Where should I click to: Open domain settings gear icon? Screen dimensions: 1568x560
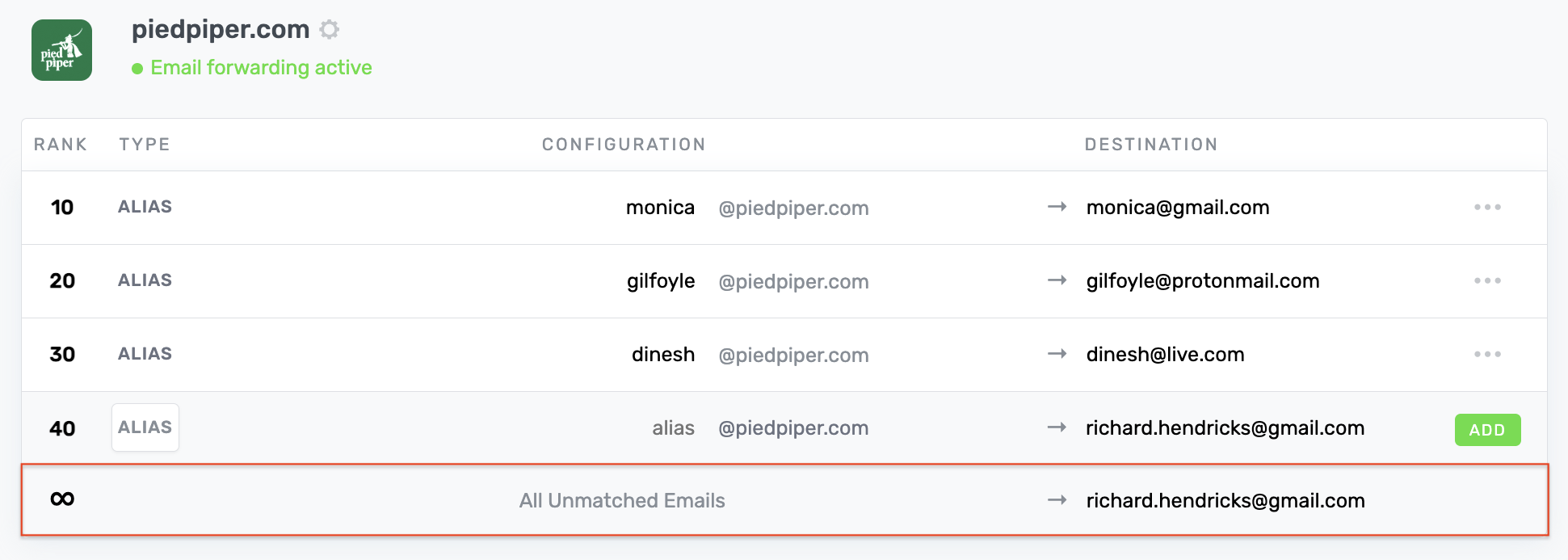[x=329, y=30]
